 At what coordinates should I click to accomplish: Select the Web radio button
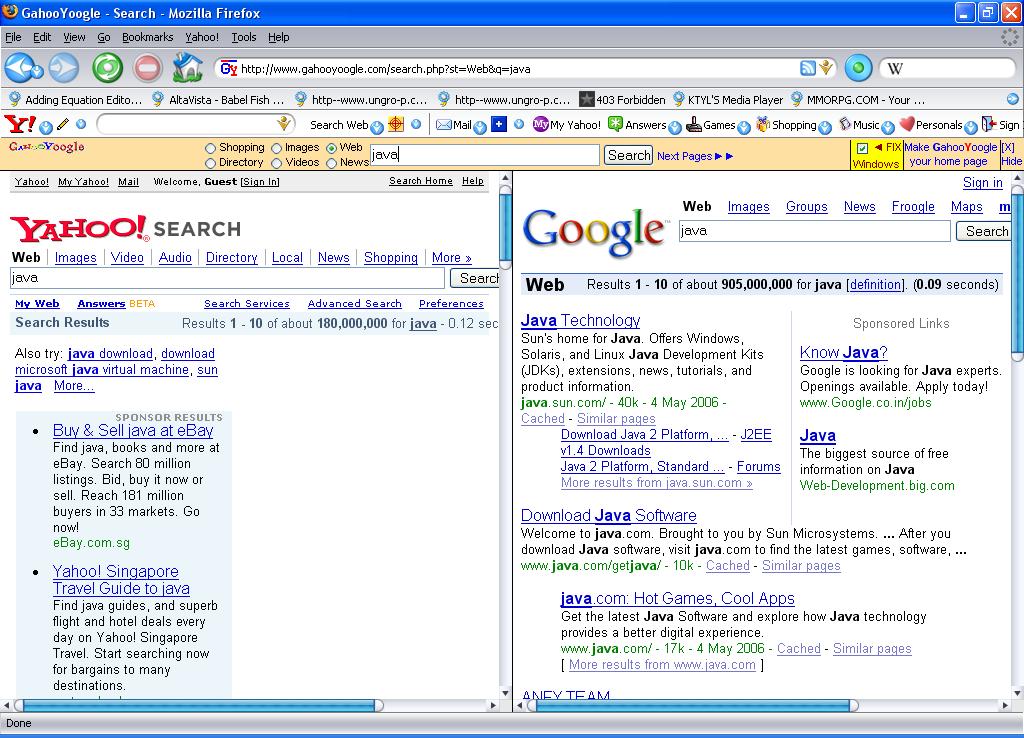click(332, 148)
